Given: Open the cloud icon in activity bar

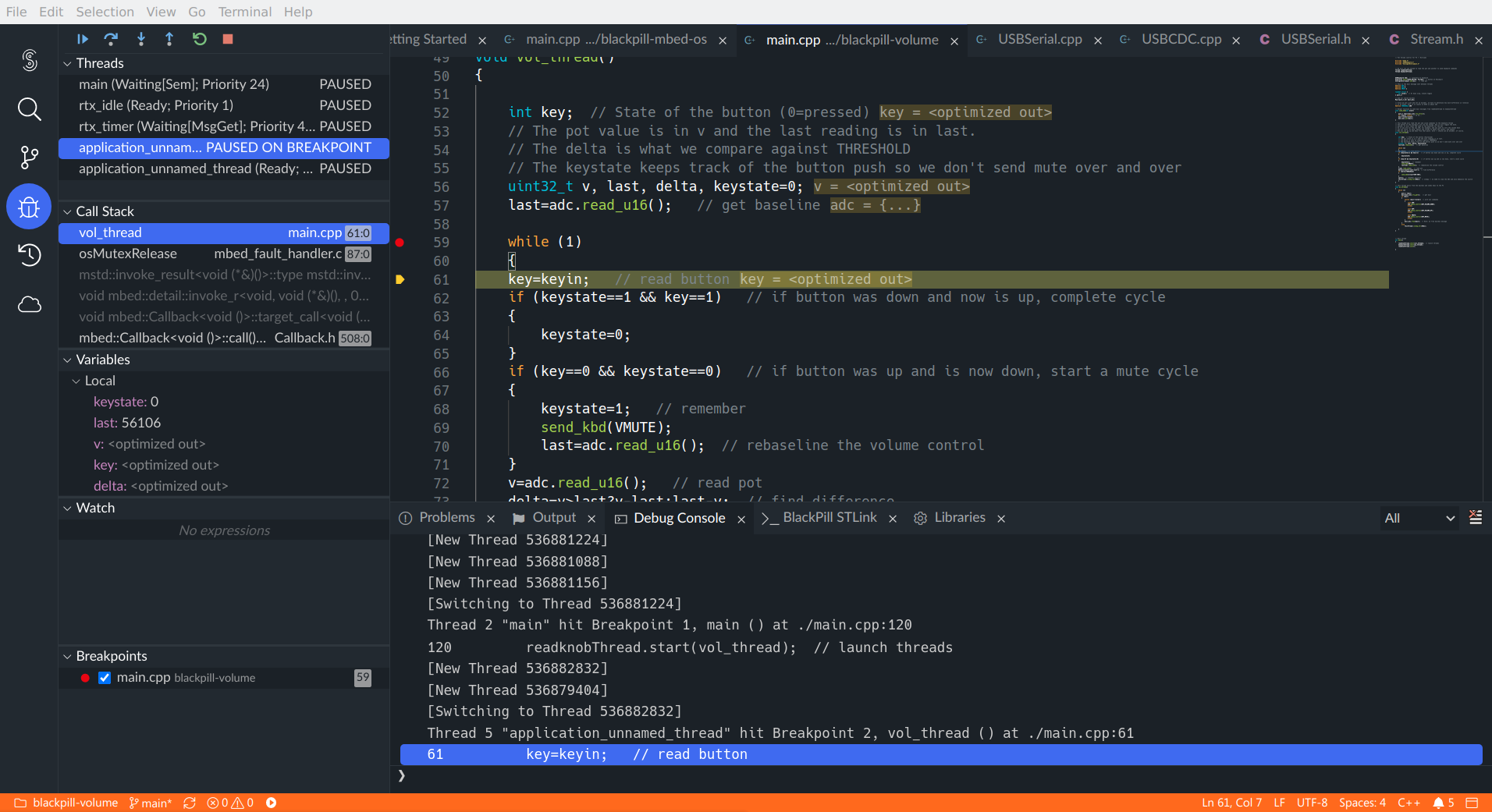Looking at the screenshot, I should coord(29,304).
